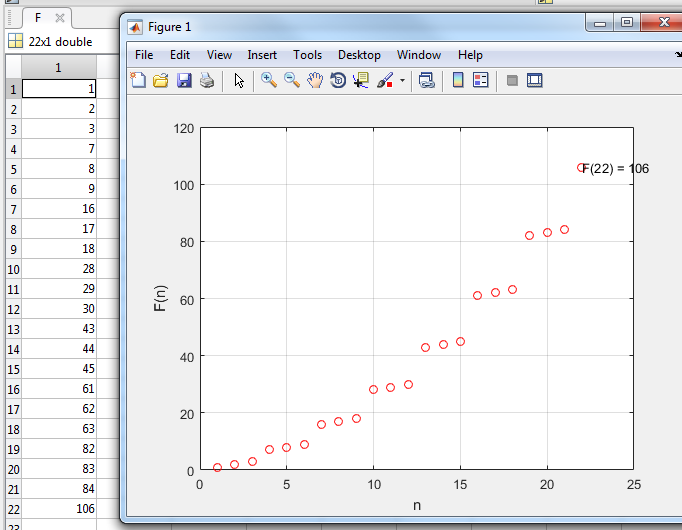Open file with the folder icon
The width and height of the screenshot is (682, 530).
coord(161,80)
